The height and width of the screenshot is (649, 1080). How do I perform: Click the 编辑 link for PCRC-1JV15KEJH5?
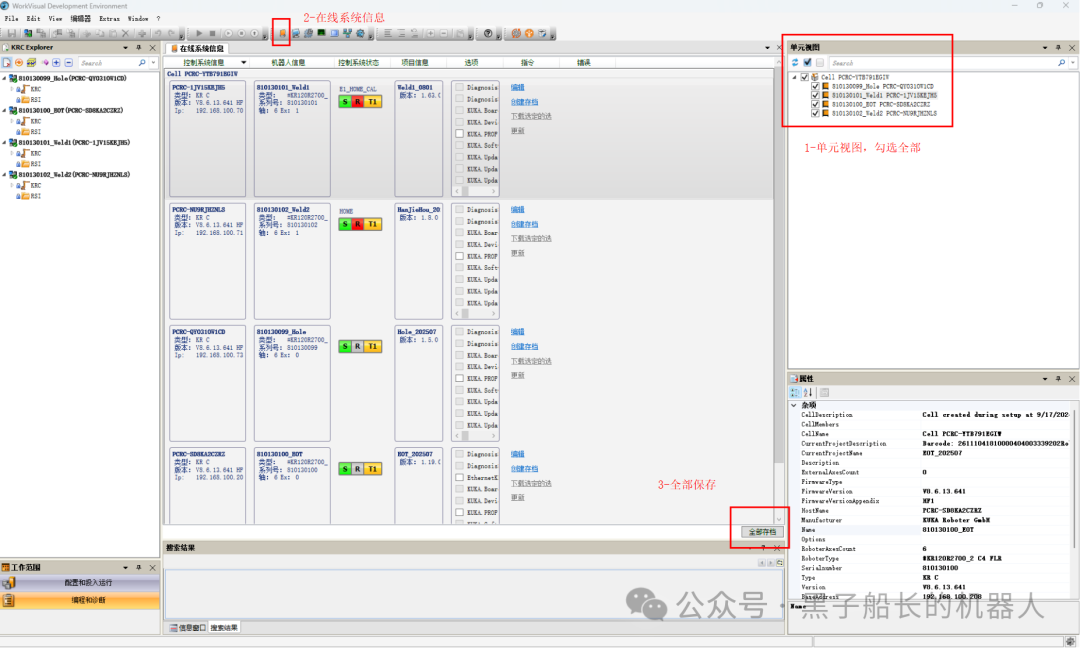pyautogui.click(x=517, y=87)
